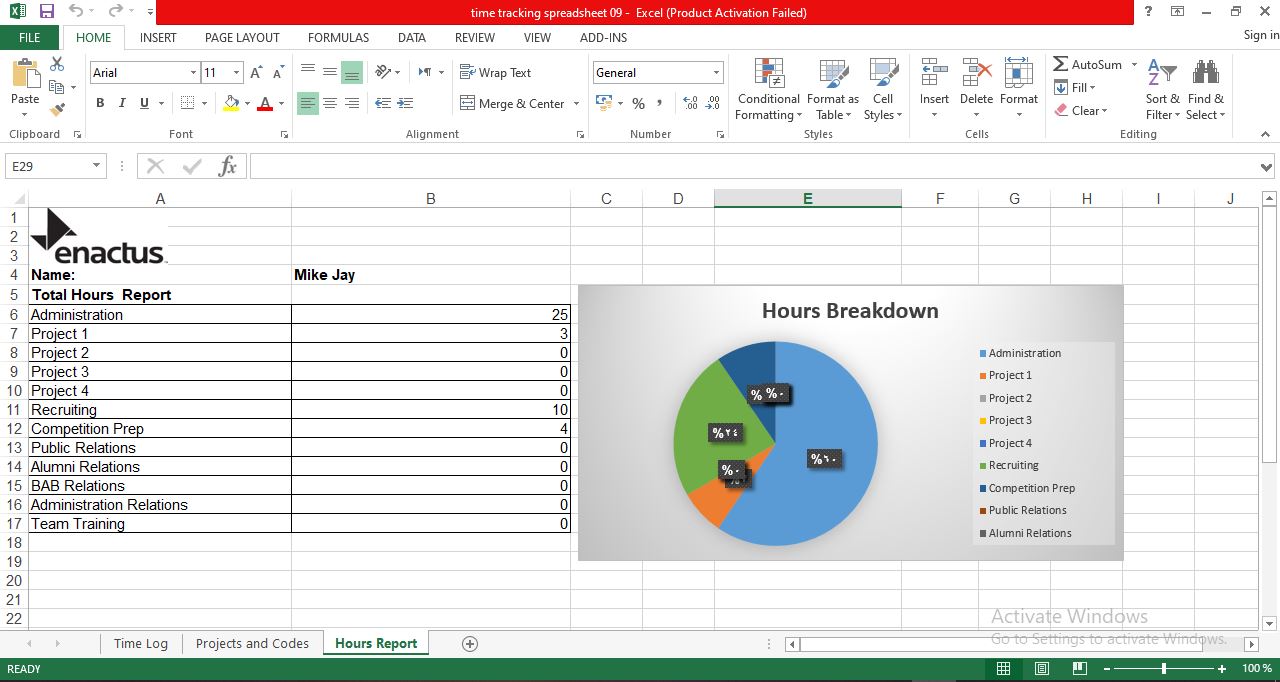
Task: Click the Clear button in Editing group
Action: coord(1084,111)
